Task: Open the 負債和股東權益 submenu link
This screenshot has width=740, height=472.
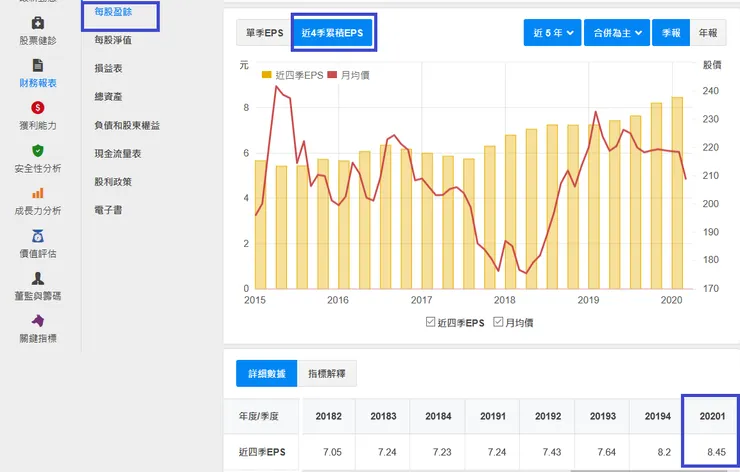Action: (127, 125)
